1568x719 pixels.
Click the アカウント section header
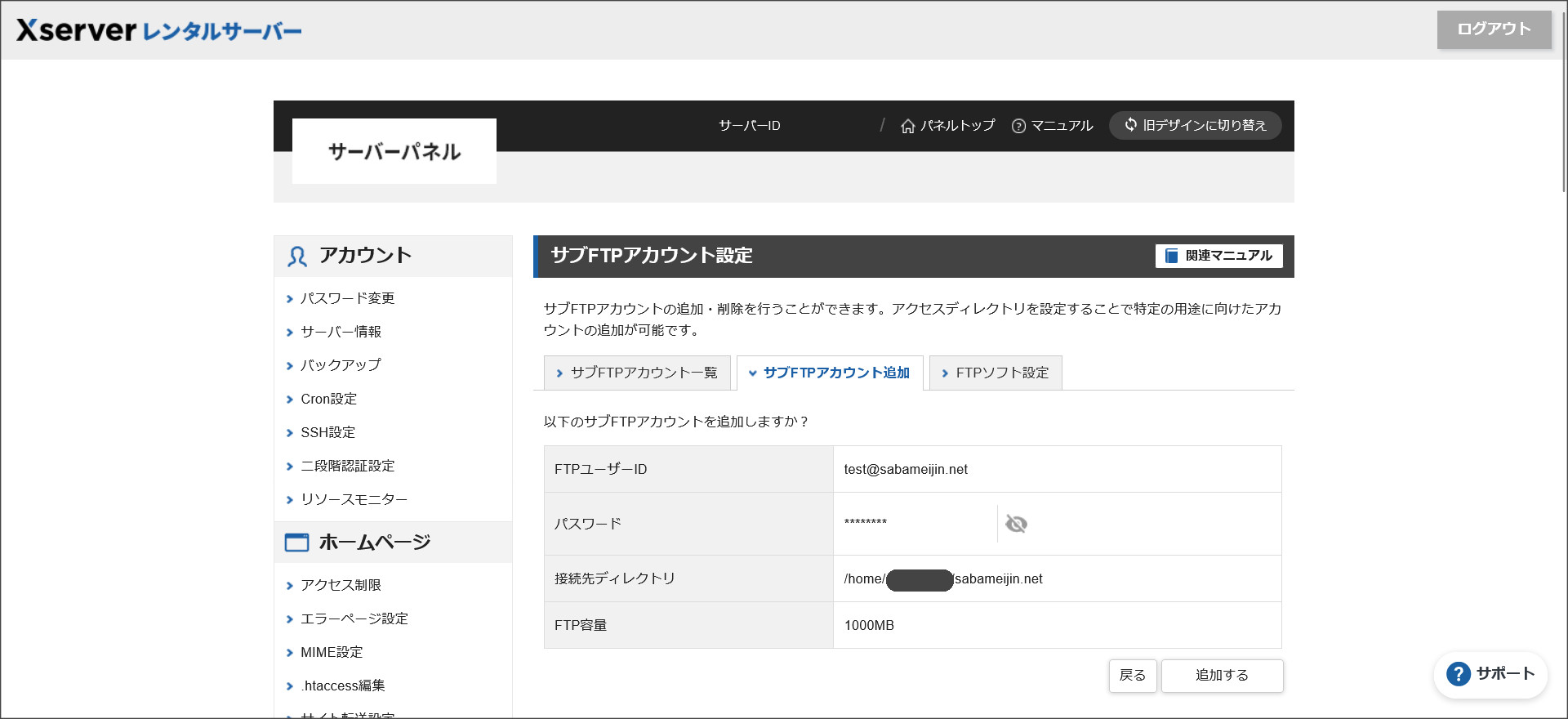click(393, 256)
